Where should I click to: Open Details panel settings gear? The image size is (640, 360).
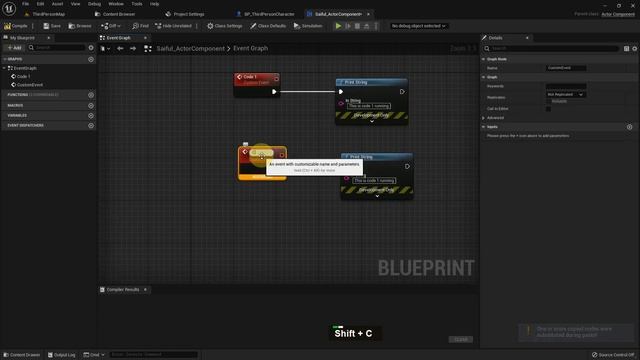pyautogui.click(x=635, y=49)
